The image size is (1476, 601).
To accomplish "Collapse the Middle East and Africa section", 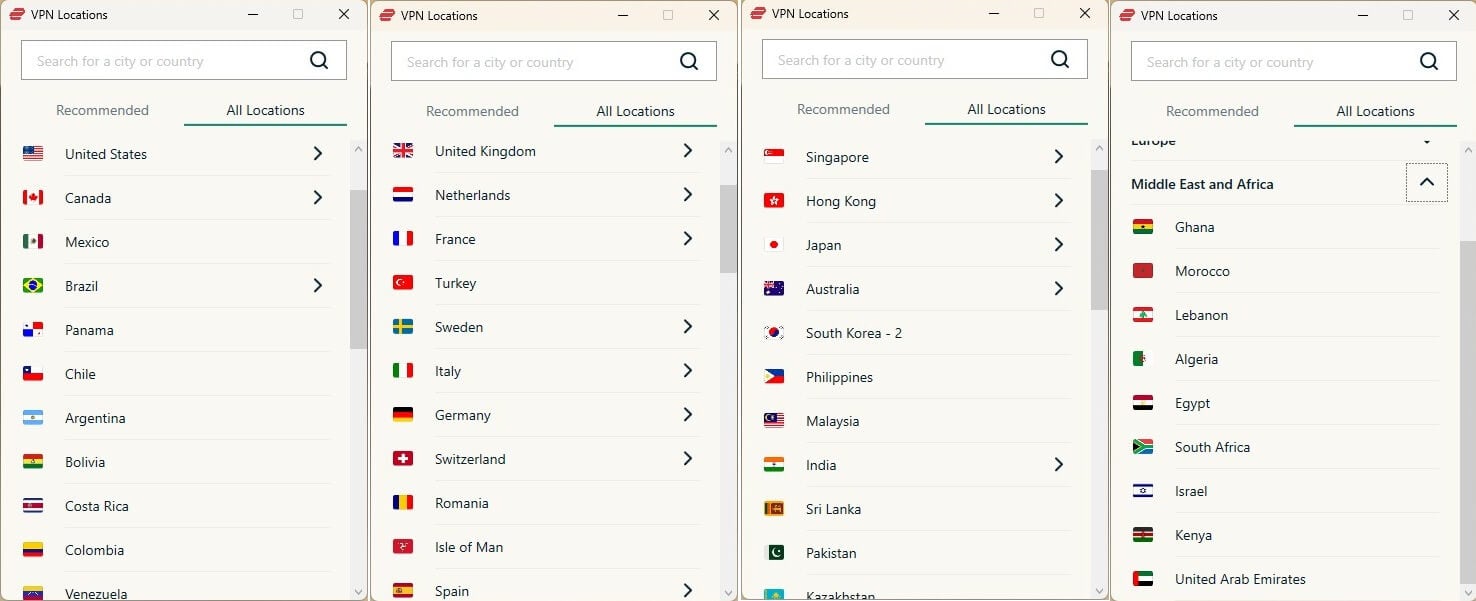I will 1427,183.
